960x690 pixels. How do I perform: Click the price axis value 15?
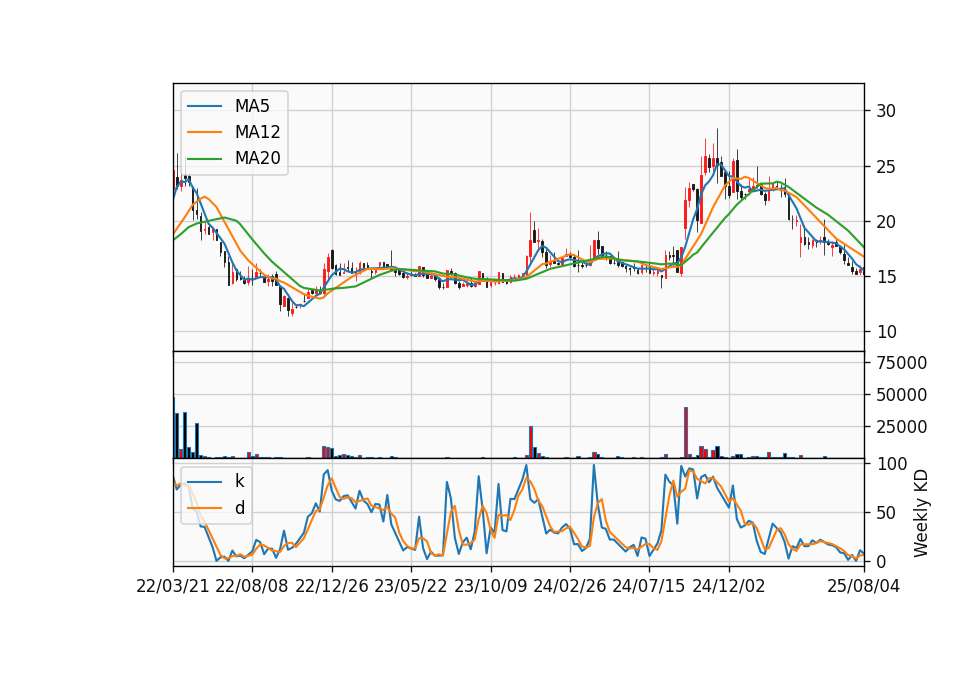click(x=886, y=277)
